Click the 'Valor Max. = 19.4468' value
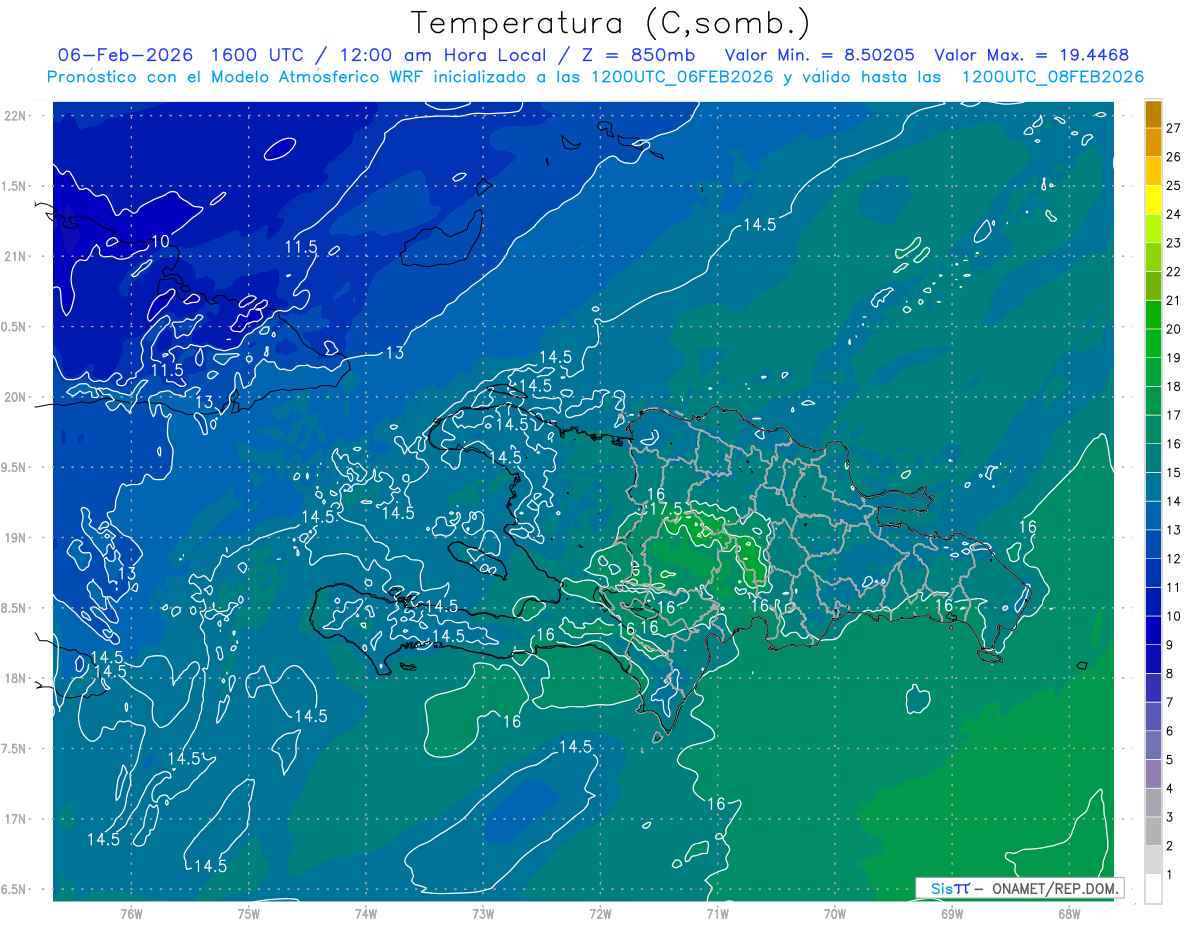This screenshot has width=1200, height=927. (1032, 55)
